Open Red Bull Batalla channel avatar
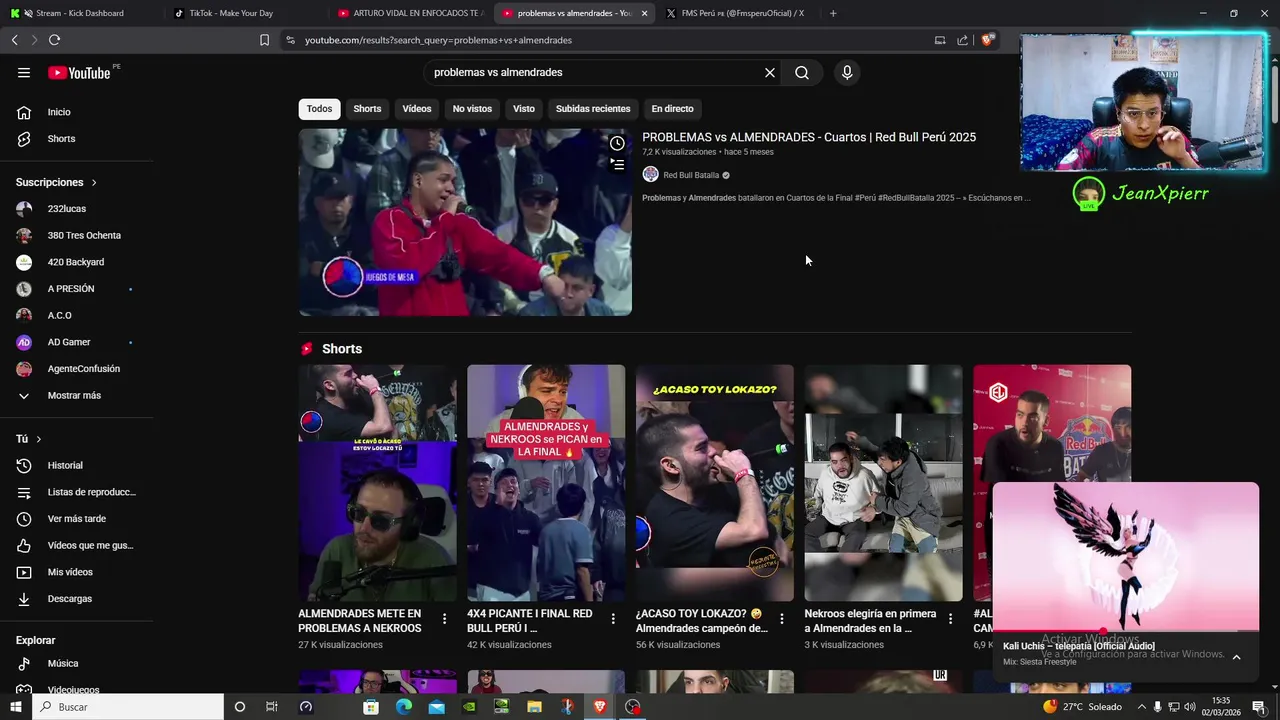 650,175
